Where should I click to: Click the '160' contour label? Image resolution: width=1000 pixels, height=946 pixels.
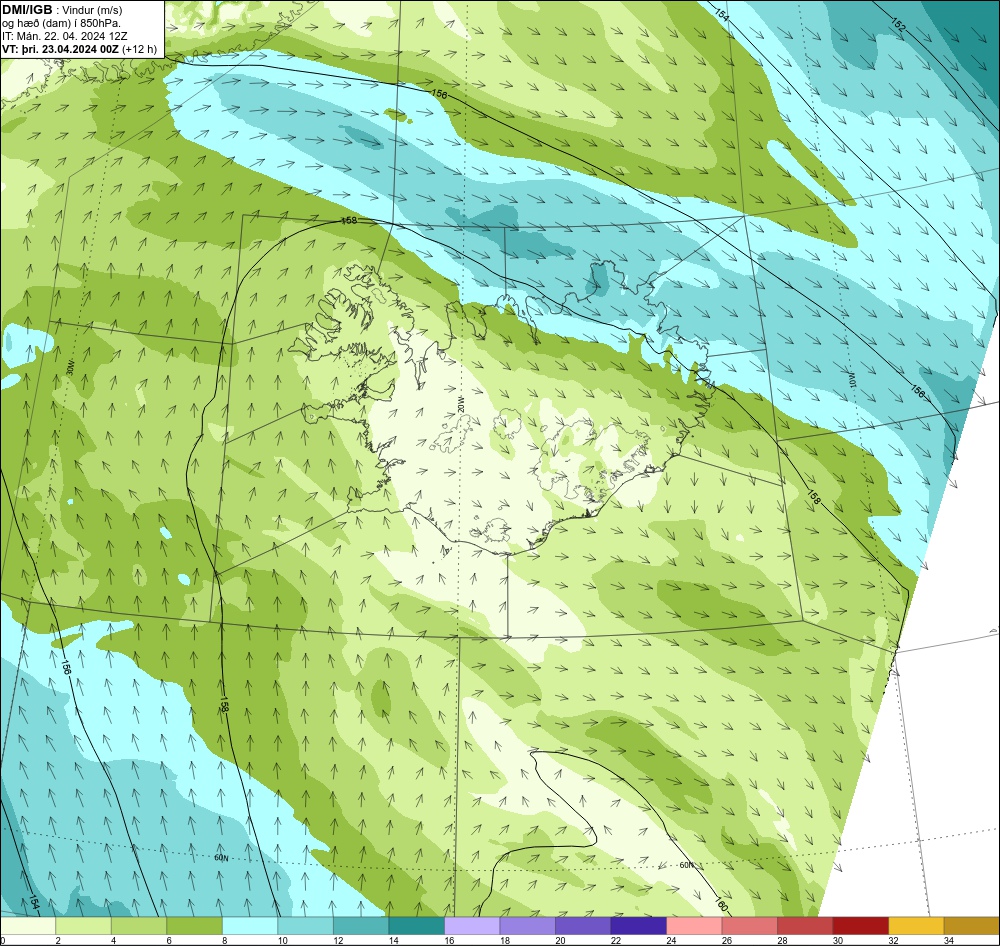[x=721, y=905]
